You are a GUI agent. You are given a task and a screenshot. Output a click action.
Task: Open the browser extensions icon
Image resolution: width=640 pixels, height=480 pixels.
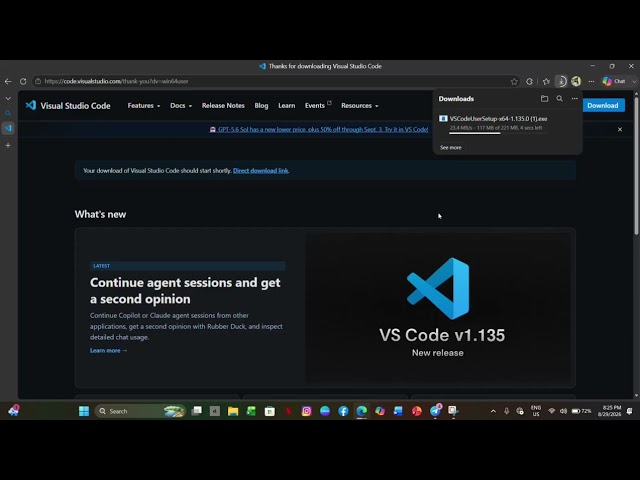click(529, 81)
